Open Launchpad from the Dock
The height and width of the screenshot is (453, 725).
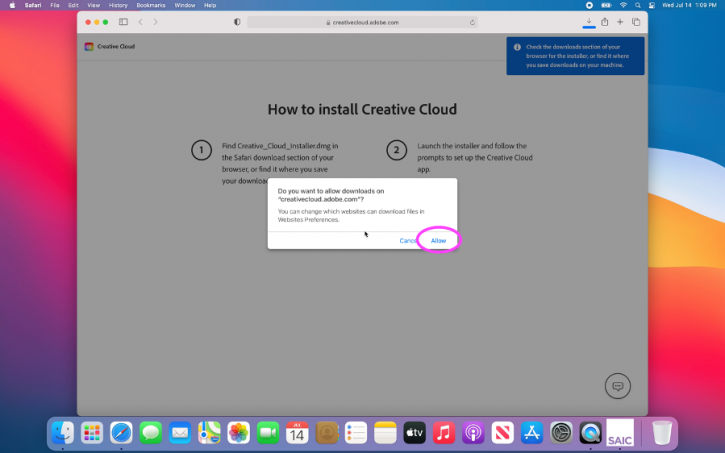[x=92, y=433]
